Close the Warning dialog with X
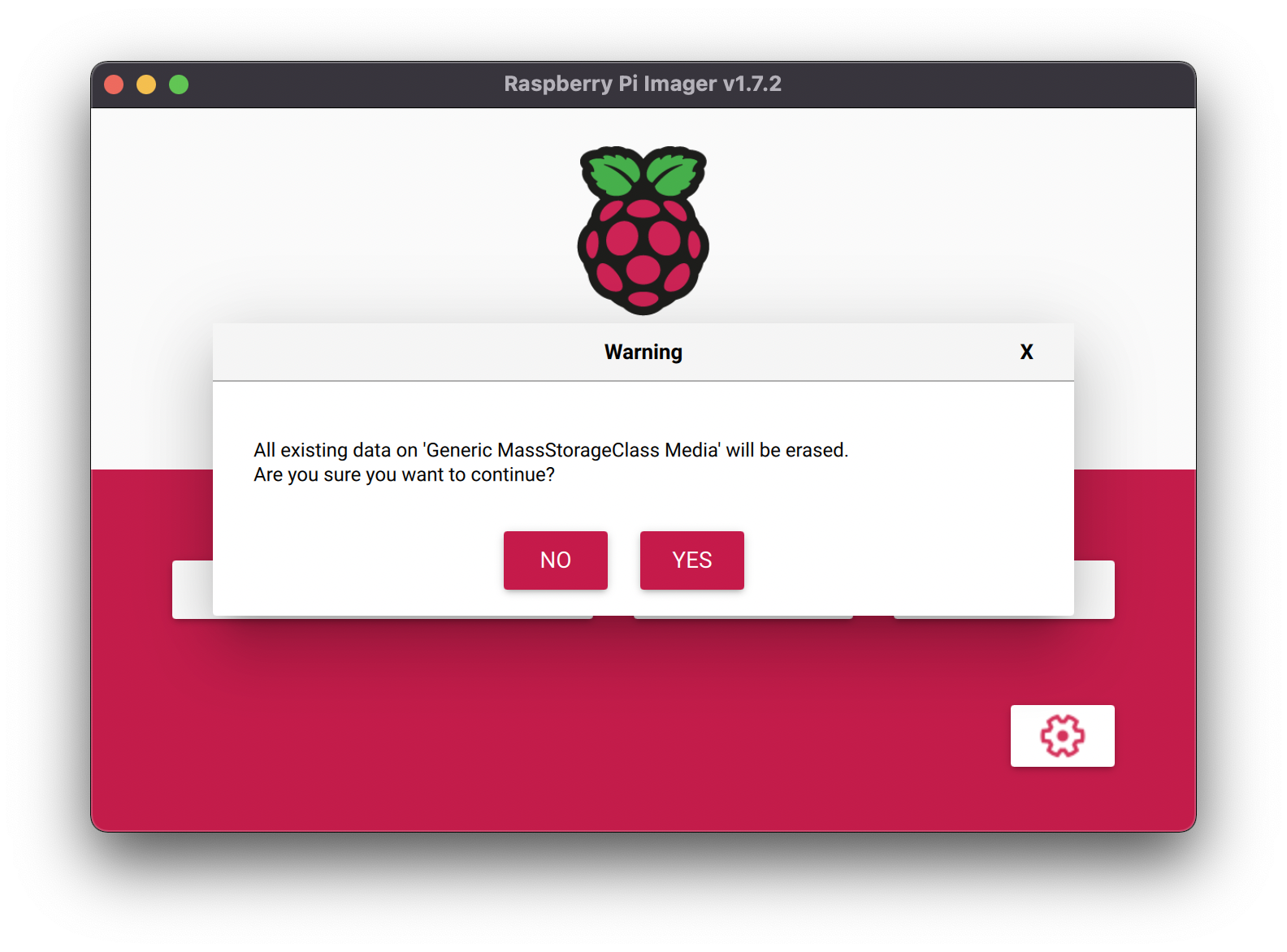The image size is (1287, 952). click(1026, 352)
